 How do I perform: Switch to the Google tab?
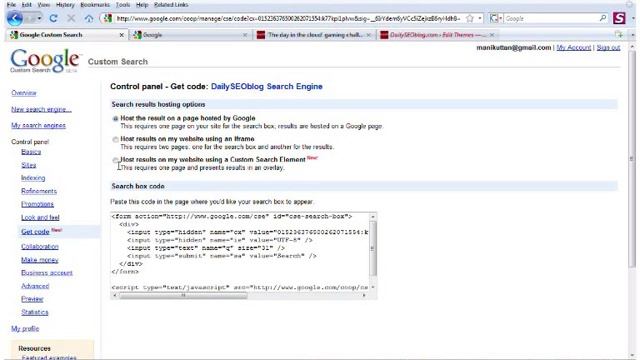point(190,35)
